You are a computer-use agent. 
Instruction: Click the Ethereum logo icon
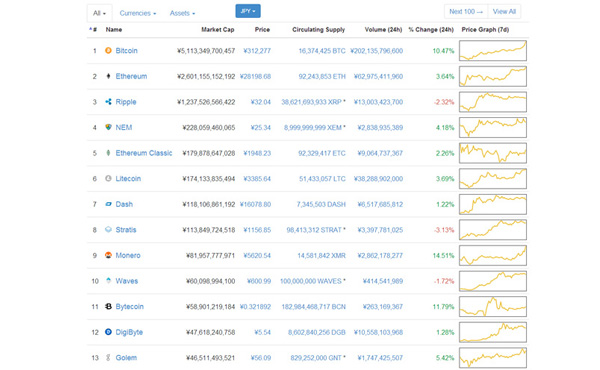[108, 76]
